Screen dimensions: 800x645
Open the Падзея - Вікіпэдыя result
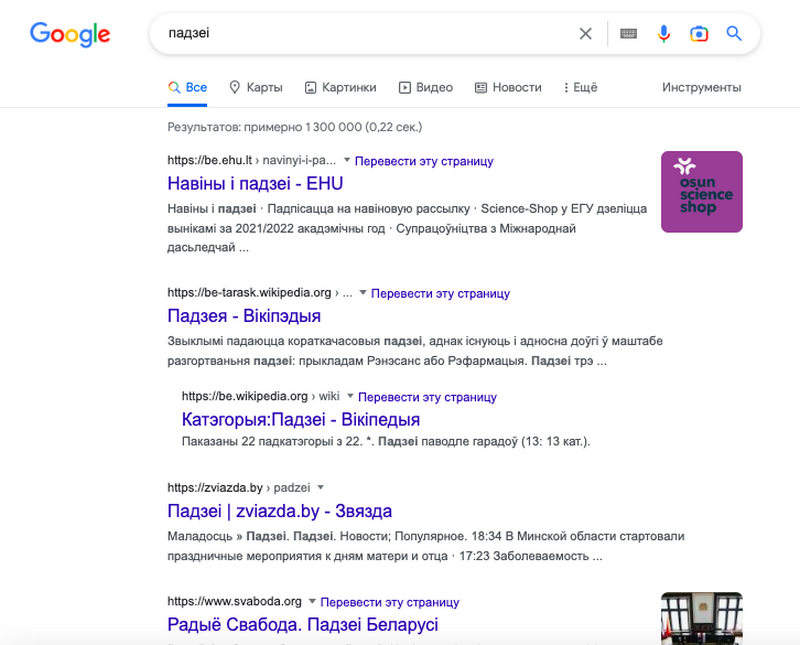tap(244, 316)
